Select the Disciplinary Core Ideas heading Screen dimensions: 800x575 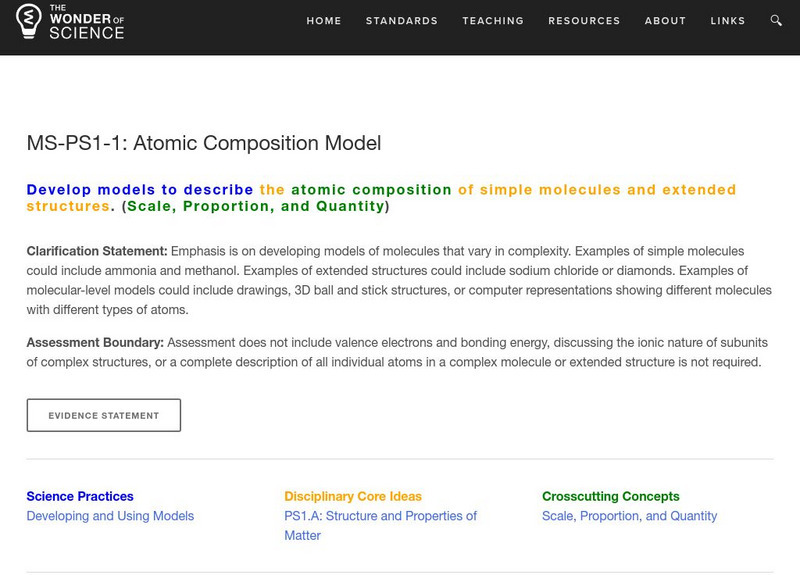tap(353, 496)
